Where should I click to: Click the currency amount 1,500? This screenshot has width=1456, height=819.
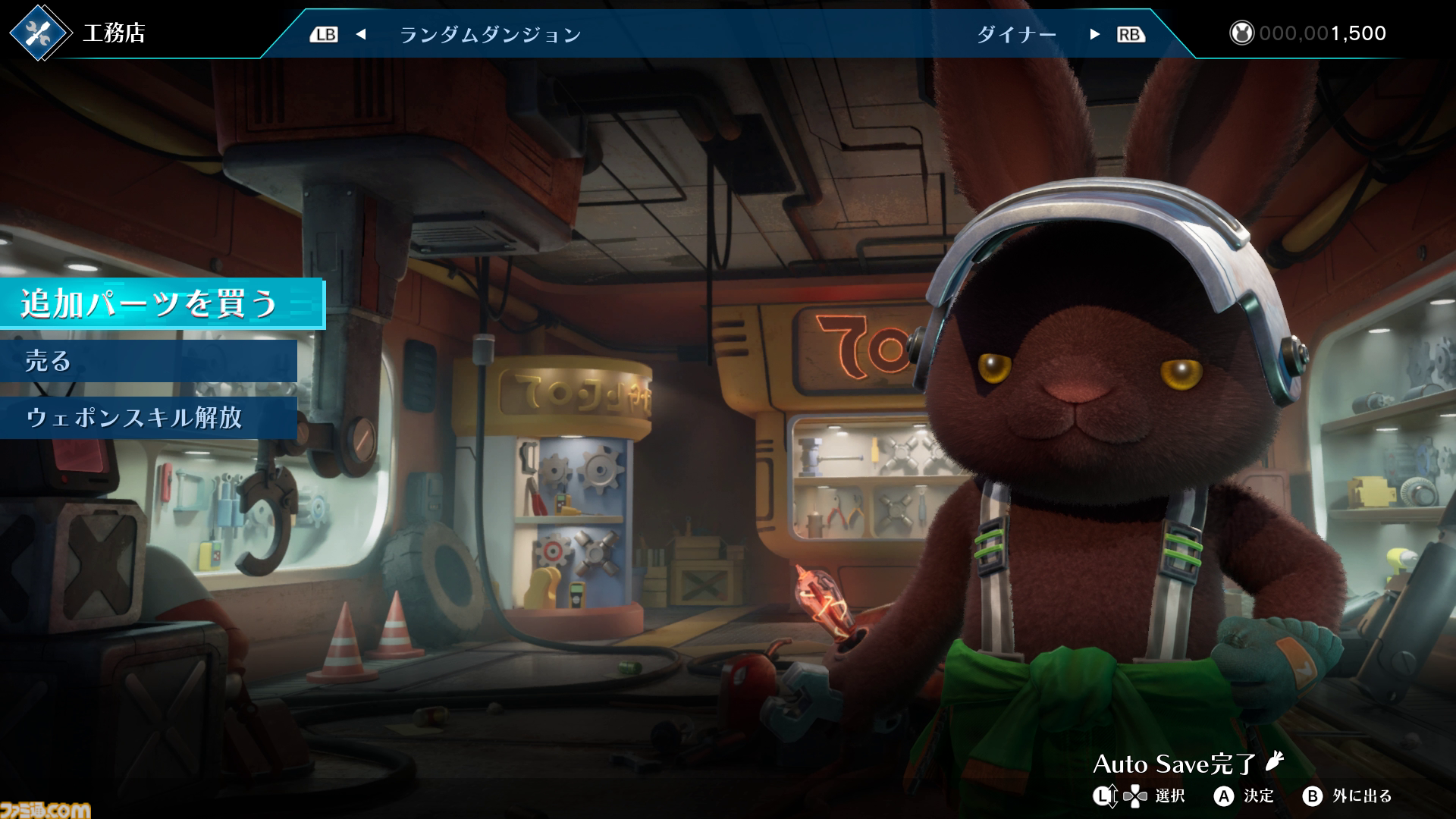1358,33
